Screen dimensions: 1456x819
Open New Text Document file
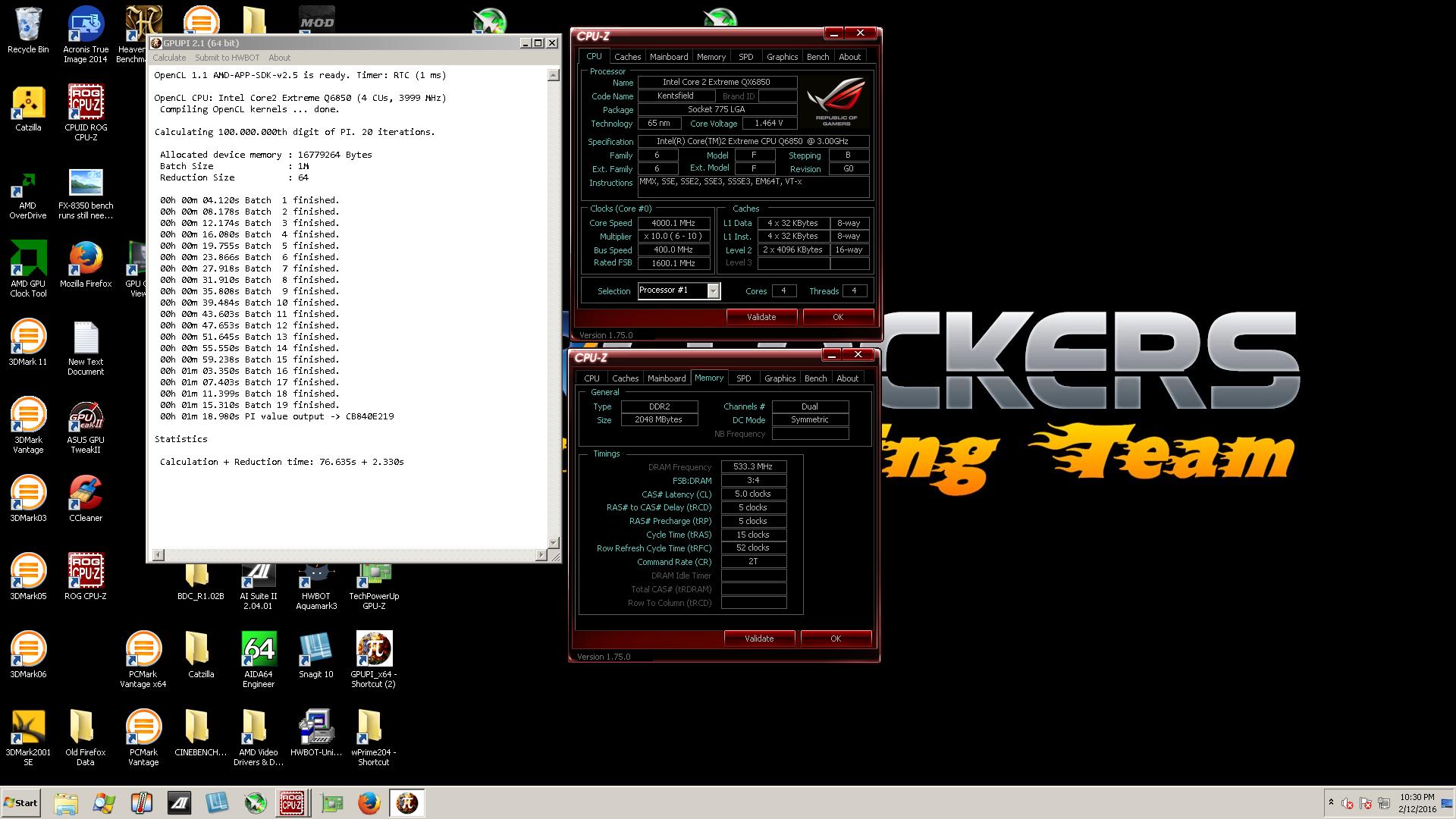(86, 347)
